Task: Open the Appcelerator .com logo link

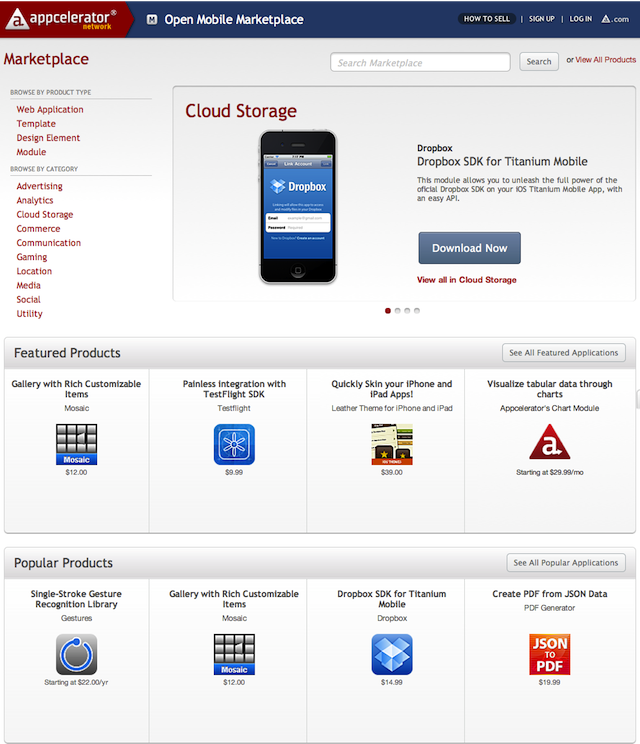Action: [615, 19]
